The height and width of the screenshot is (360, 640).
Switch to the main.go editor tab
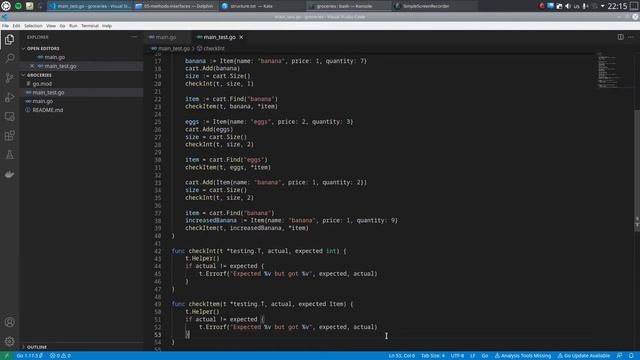tap(167, 37)
